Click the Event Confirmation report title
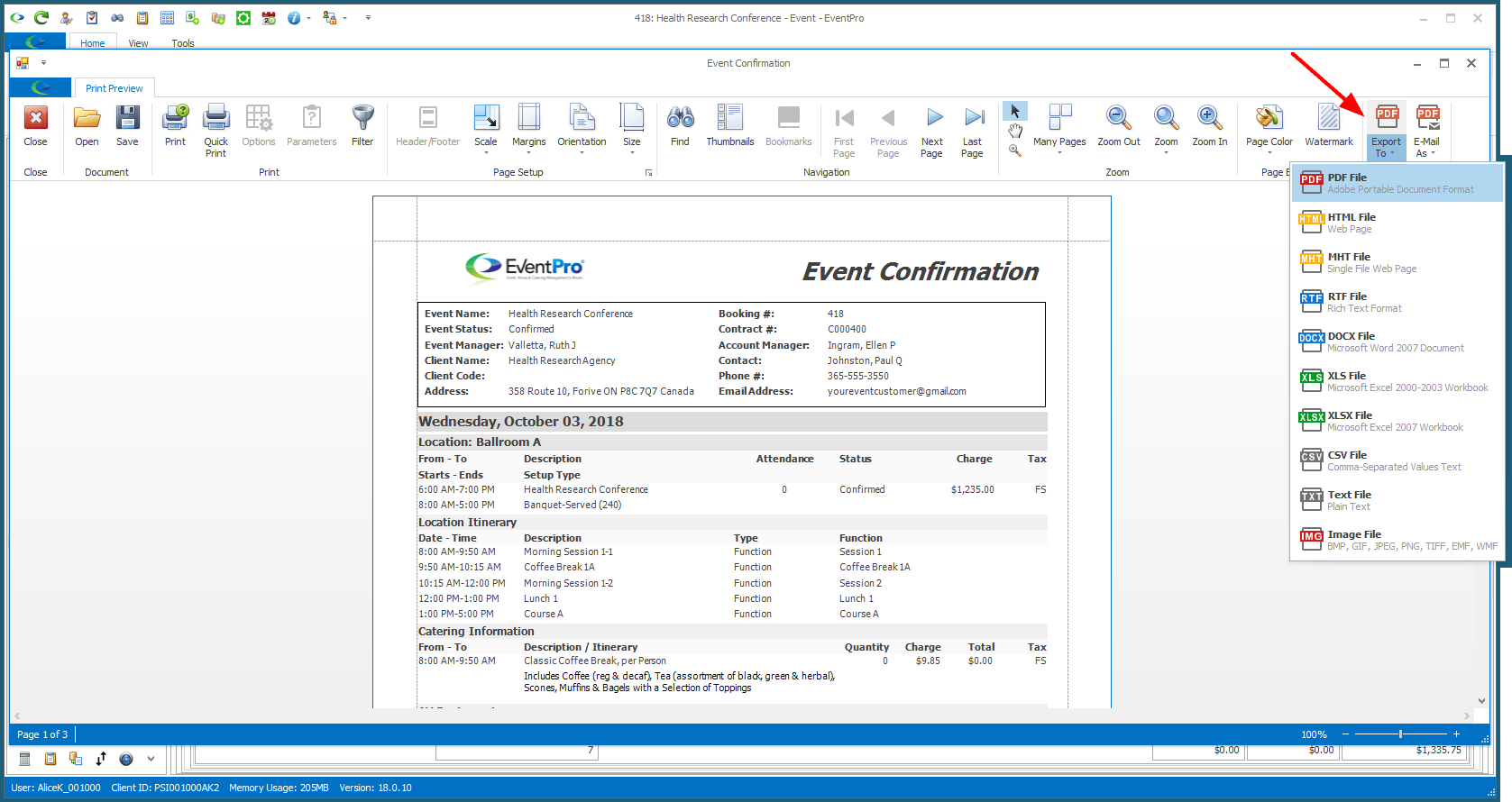Viewport: 1512px width, 802px height. point(921,271)
